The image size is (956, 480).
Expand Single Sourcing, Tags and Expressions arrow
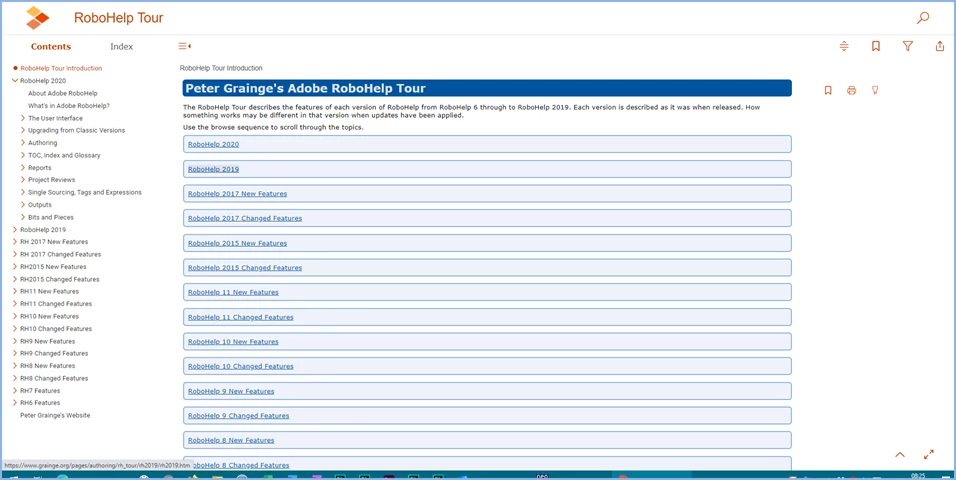click(23, 193)
